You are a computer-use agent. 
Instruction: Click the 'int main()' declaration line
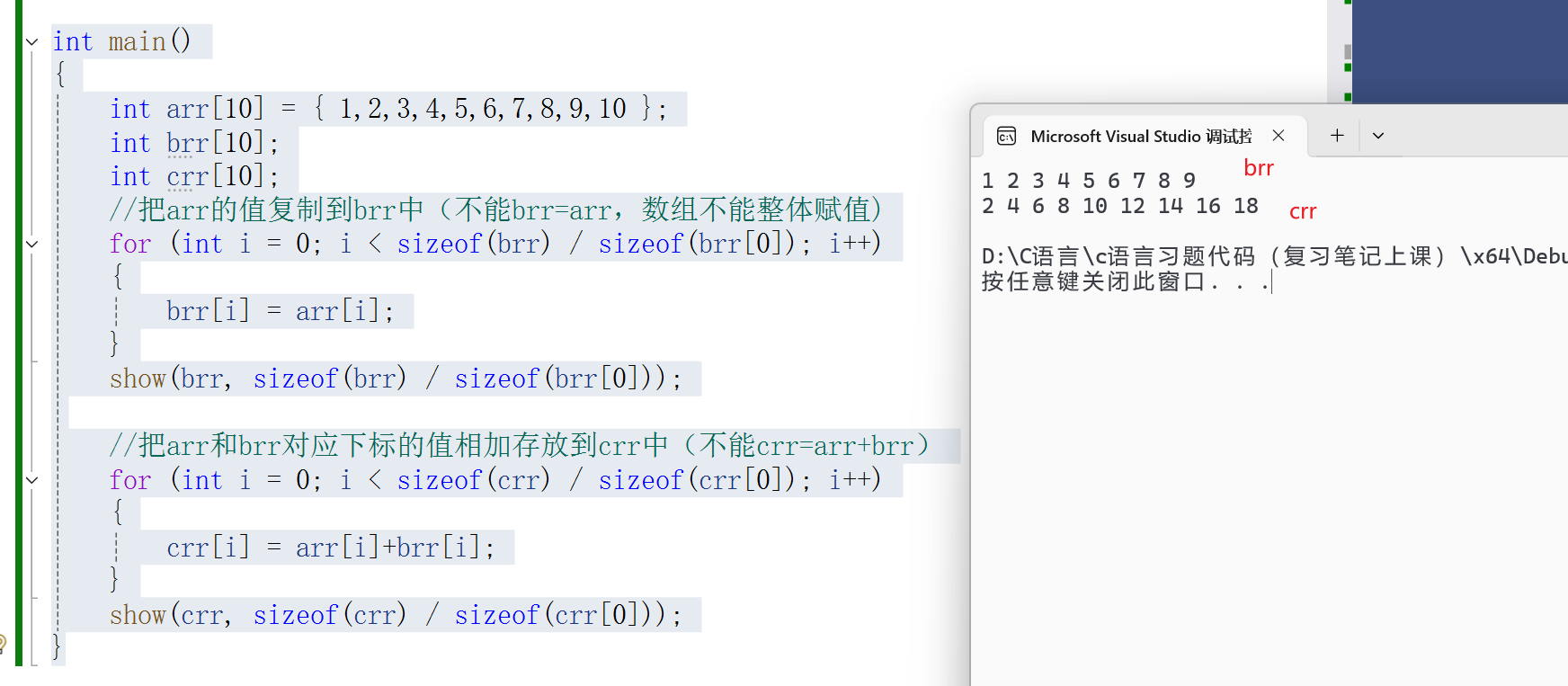[x=122, y=41]
